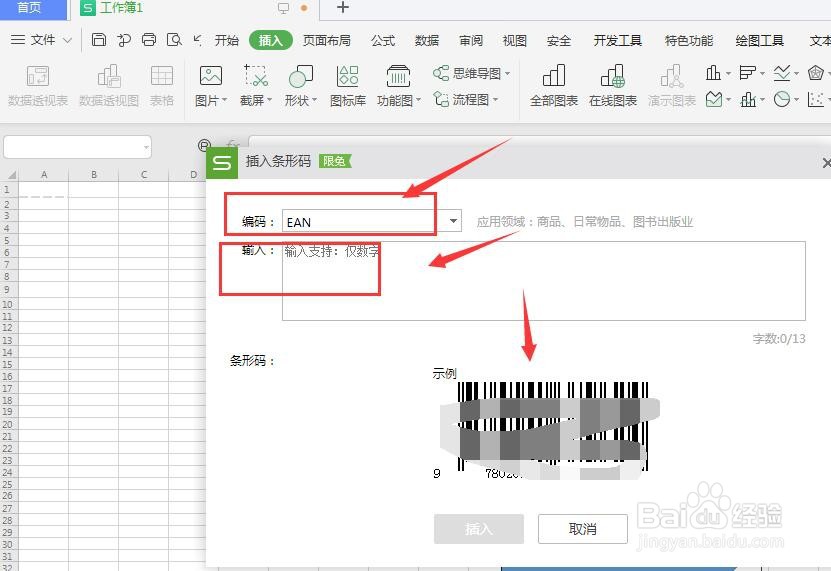Image resolution: width=831 pixels, height=571 pixels.
Task: Insert a column chart icon
Action: coord(713,73)
